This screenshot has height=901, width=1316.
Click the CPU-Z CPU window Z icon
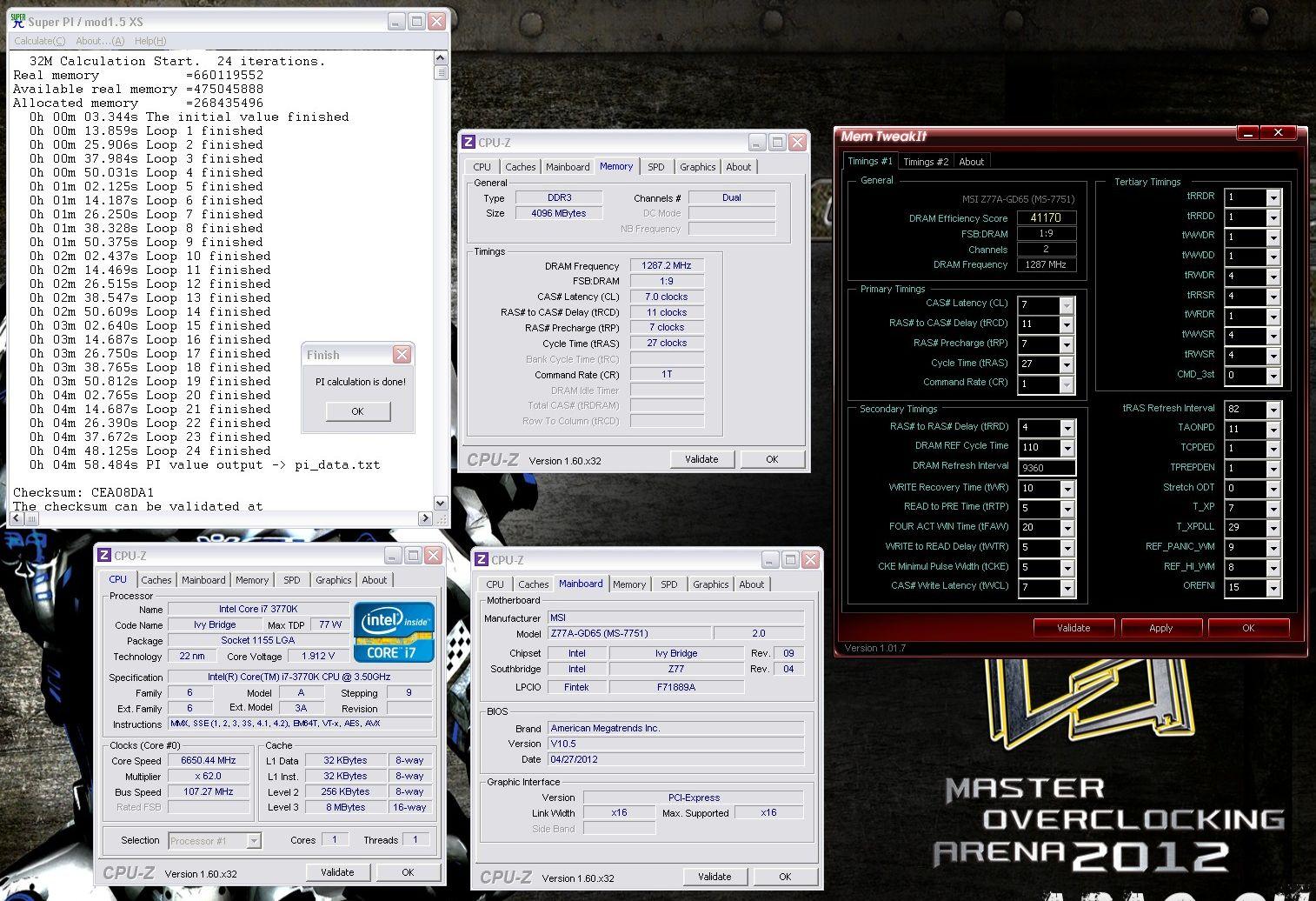(104, 555)
